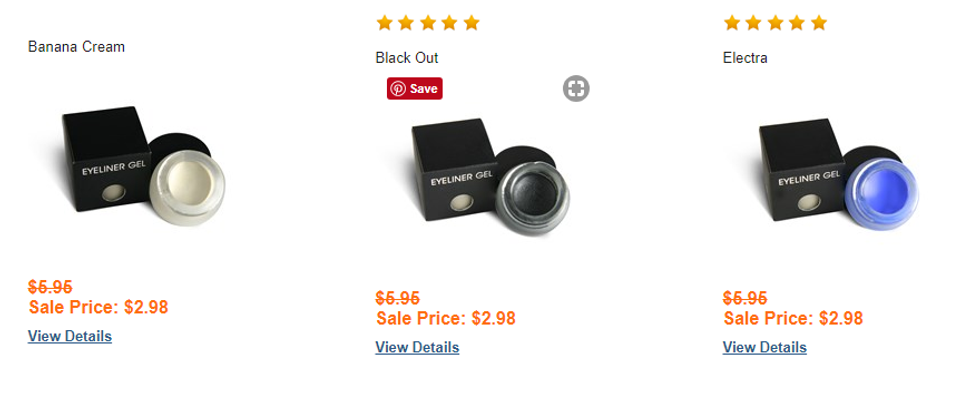The image size is (980, 400).
Task: Click the Electra product name
Action: (745, 58)
